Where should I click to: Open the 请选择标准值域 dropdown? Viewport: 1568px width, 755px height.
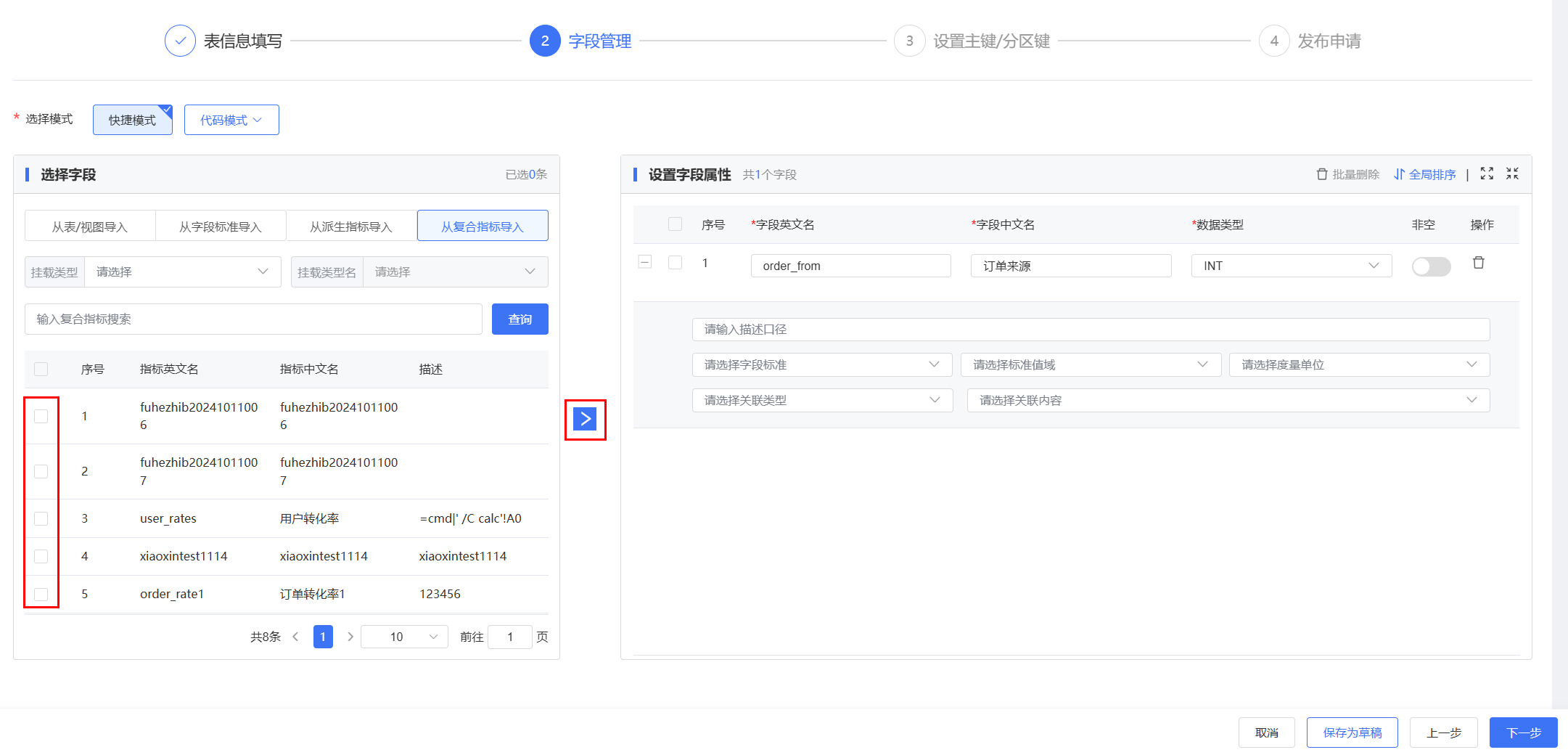1091,364
